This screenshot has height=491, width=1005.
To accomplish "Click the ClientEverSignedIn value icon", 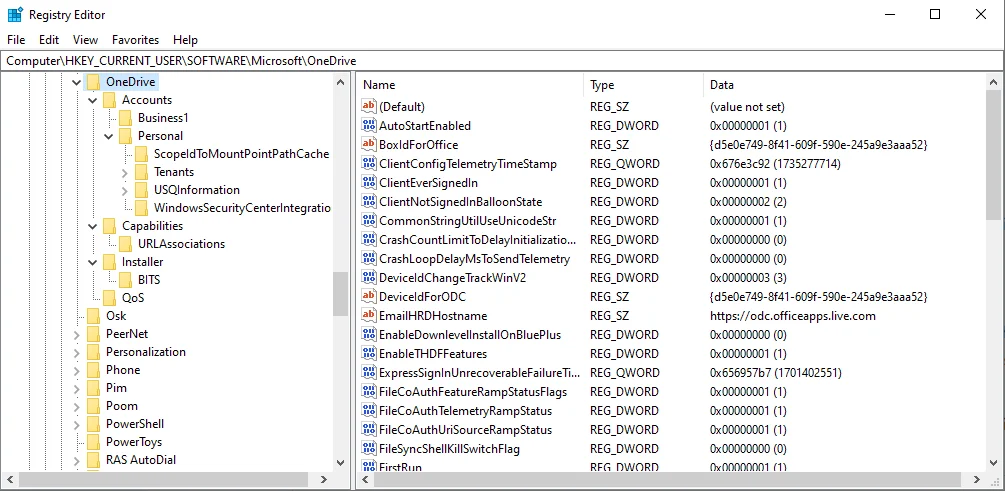I will coord(369,183).
